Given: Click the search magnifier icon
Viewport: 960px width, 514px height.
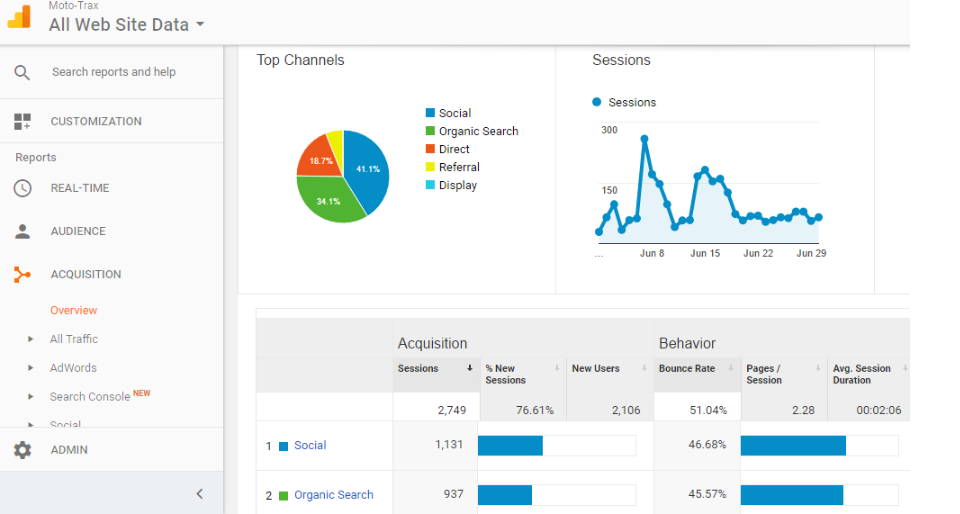Looking at the screenshot, I should 22,72.
